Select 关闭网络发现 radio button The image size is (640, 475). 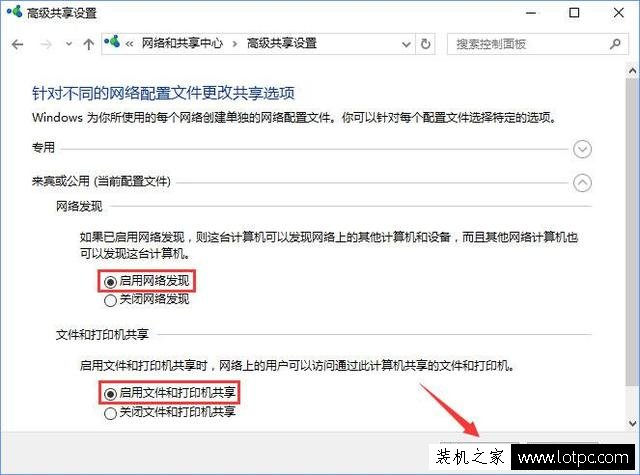[110, 301]
